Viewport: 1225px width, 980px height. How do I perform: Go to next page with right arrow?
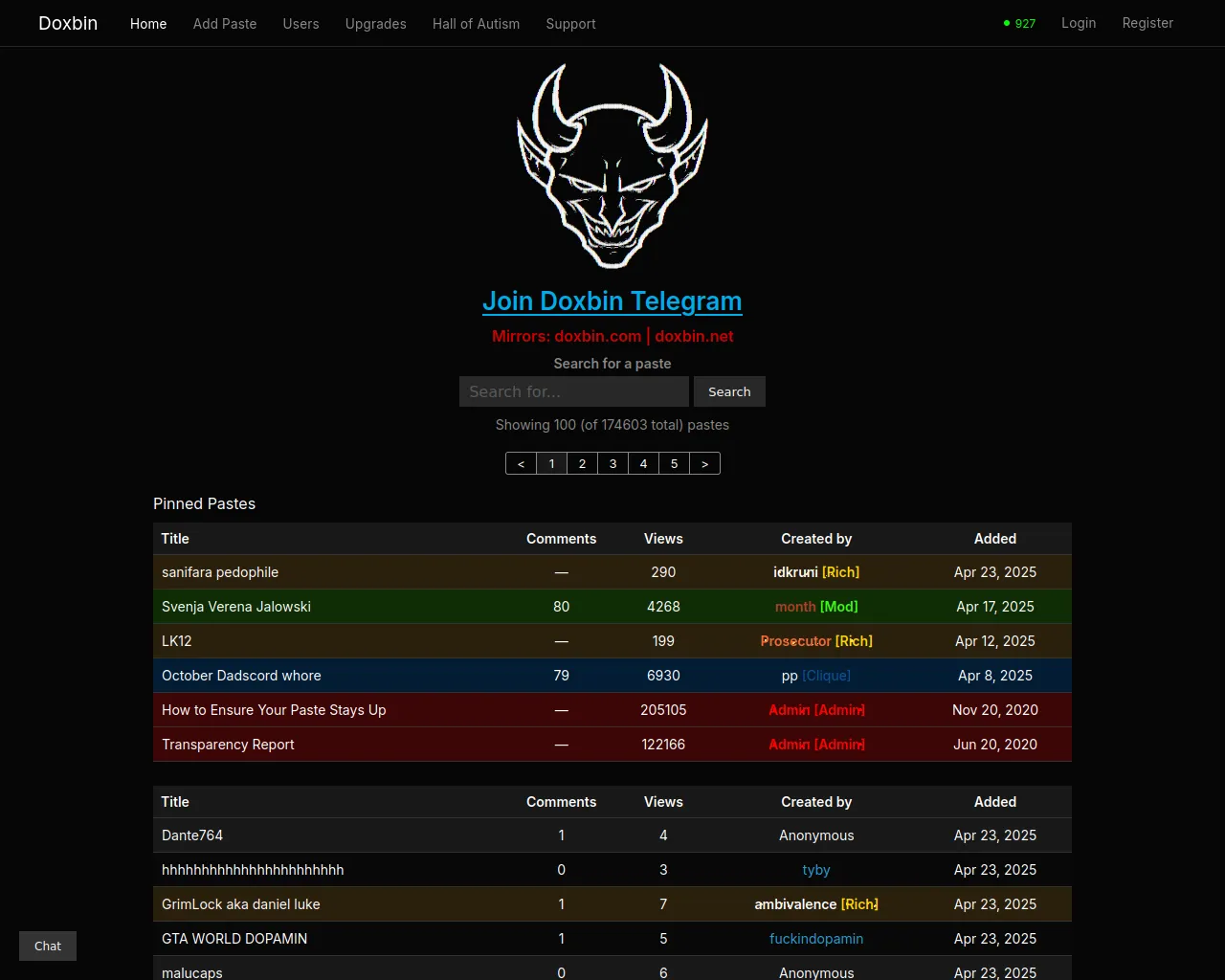[704, 463]
